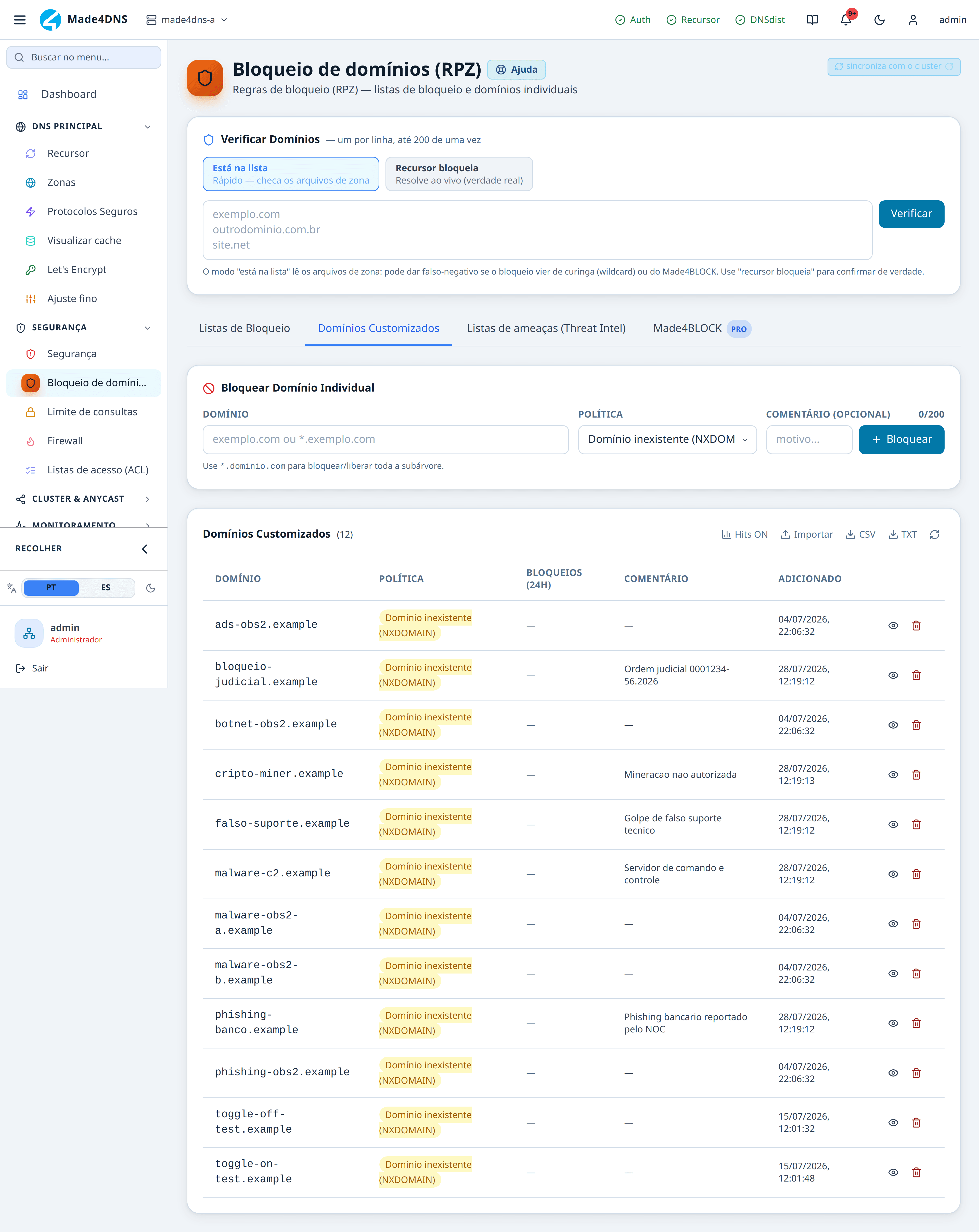This screenshot has height=1232, width=979.
Task: Open Limite de consultas sidebar item
Action: click(x=83, y=412)
